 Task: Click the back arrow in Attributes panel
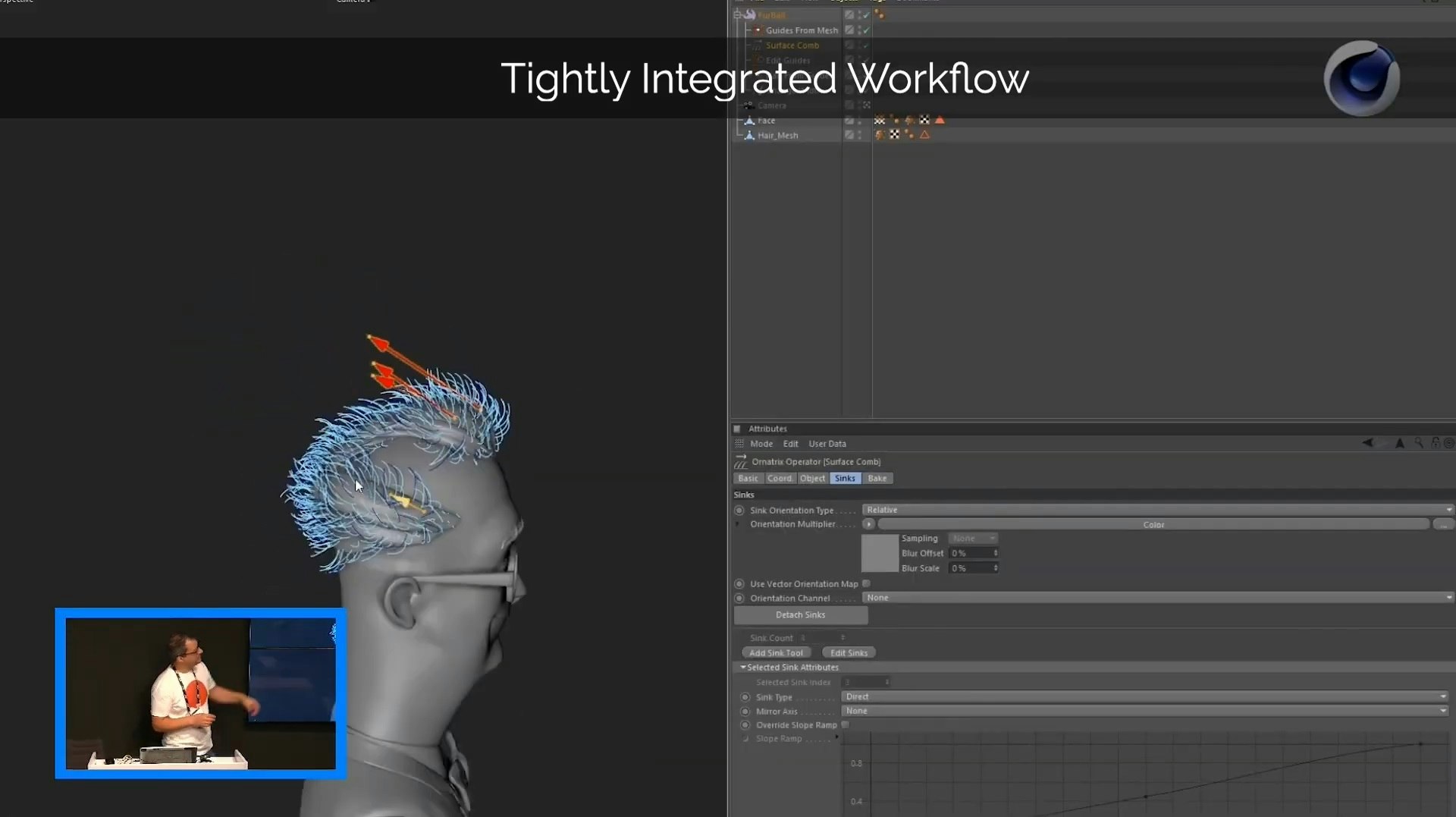(1367, 443)
